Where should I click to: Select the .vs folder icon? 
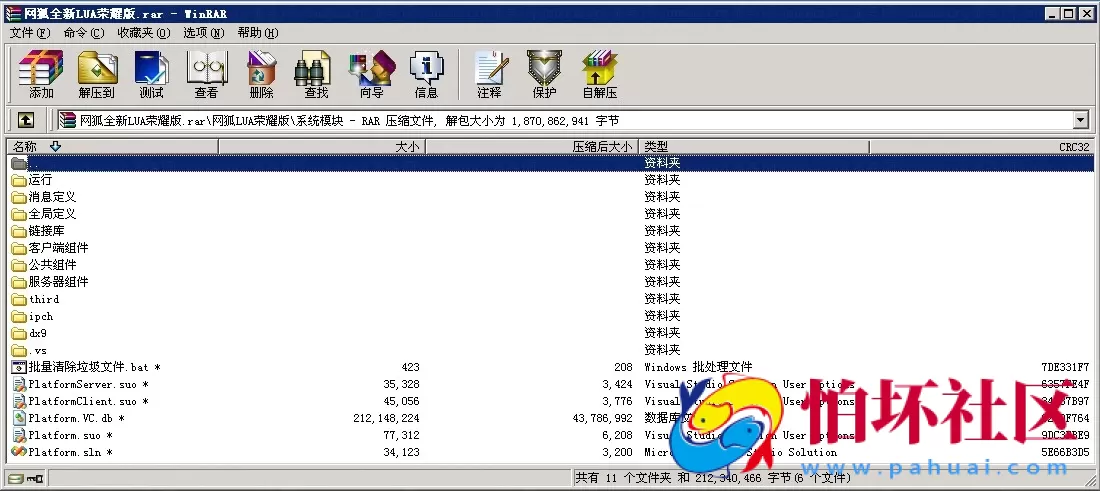click(19, 350)
